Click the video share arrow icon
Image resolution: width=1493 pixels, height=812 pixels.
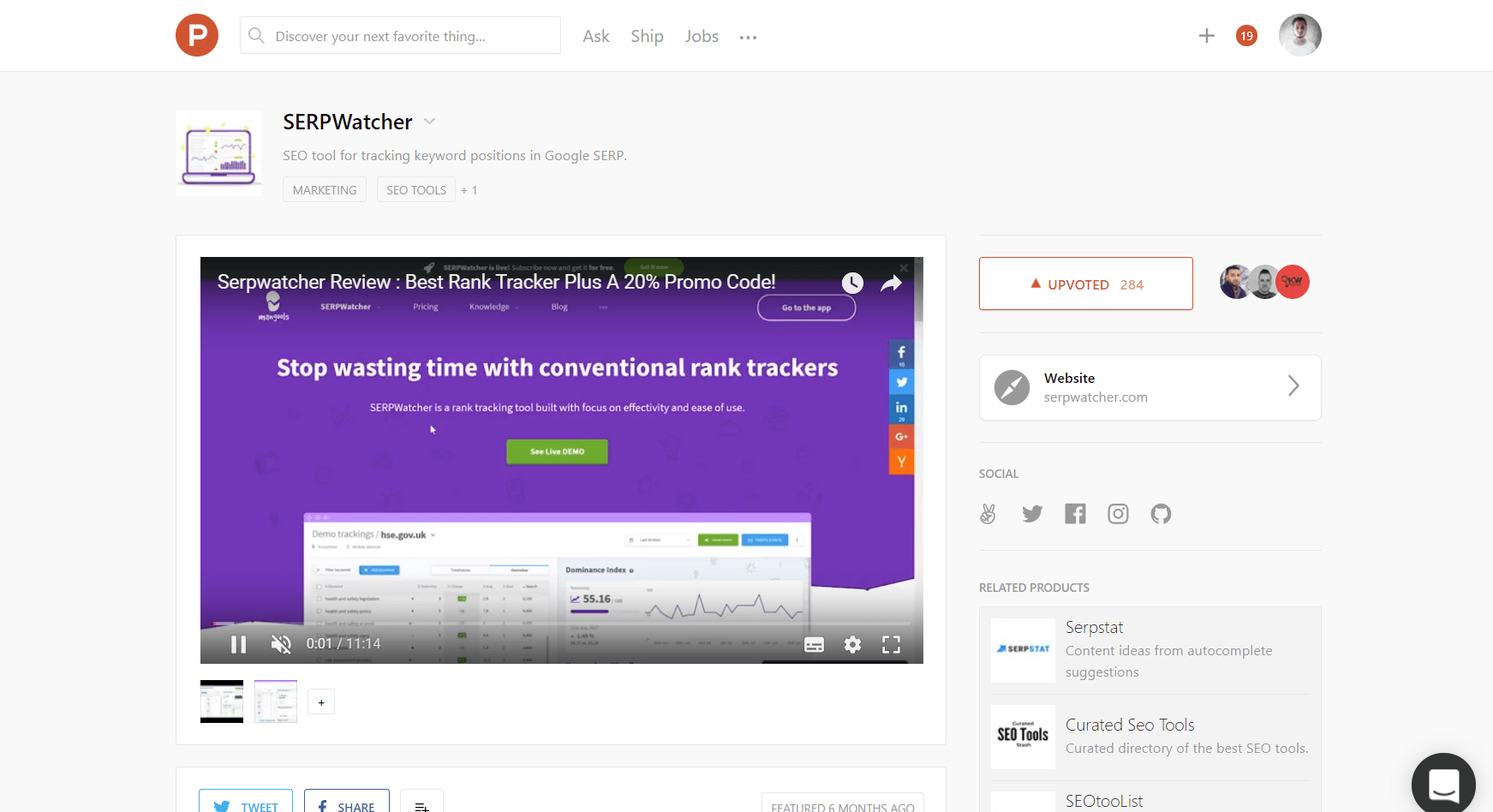(891, 284)
